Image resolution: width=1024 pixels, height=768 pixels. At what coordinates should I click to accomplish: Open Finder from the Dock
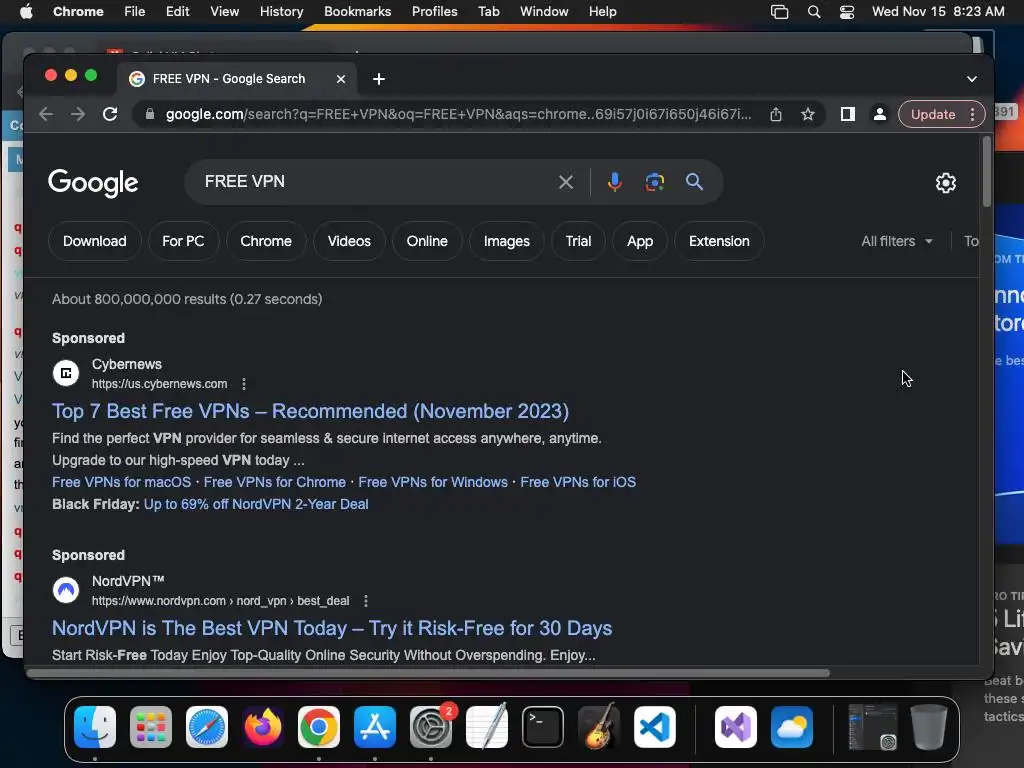point(95,727)
